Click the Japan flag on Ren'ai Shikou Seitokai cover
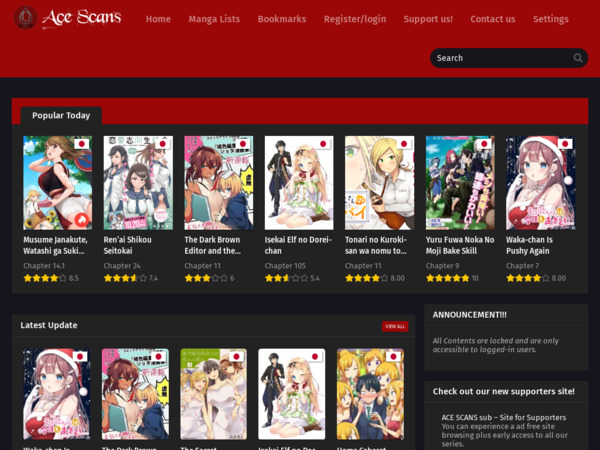This screenshot has width=600, height=450. [x=162, y=144]
